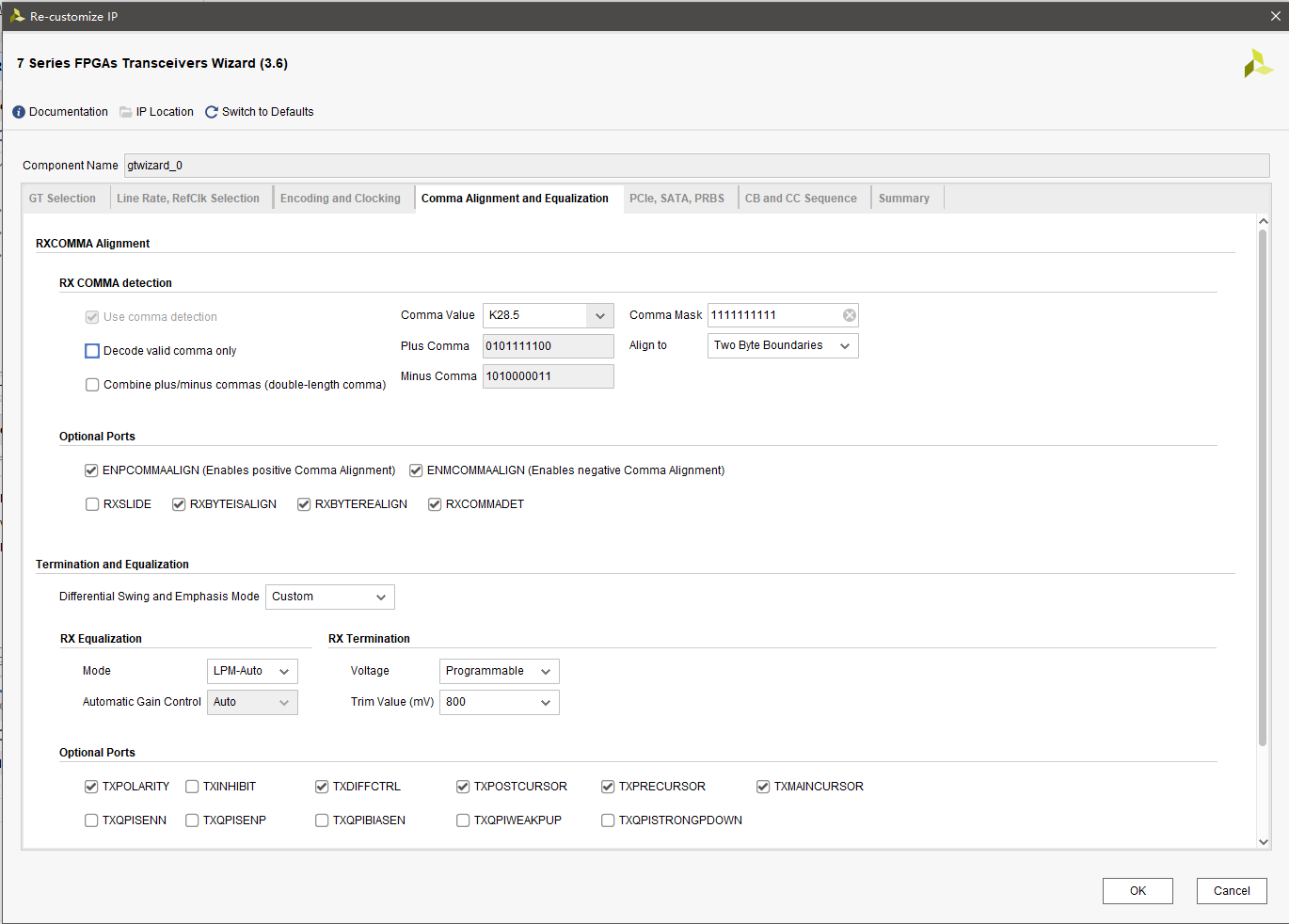Switch to Line Rate, RefClk Selection tab
1289x924 pixels.
[x=188, y=199]
